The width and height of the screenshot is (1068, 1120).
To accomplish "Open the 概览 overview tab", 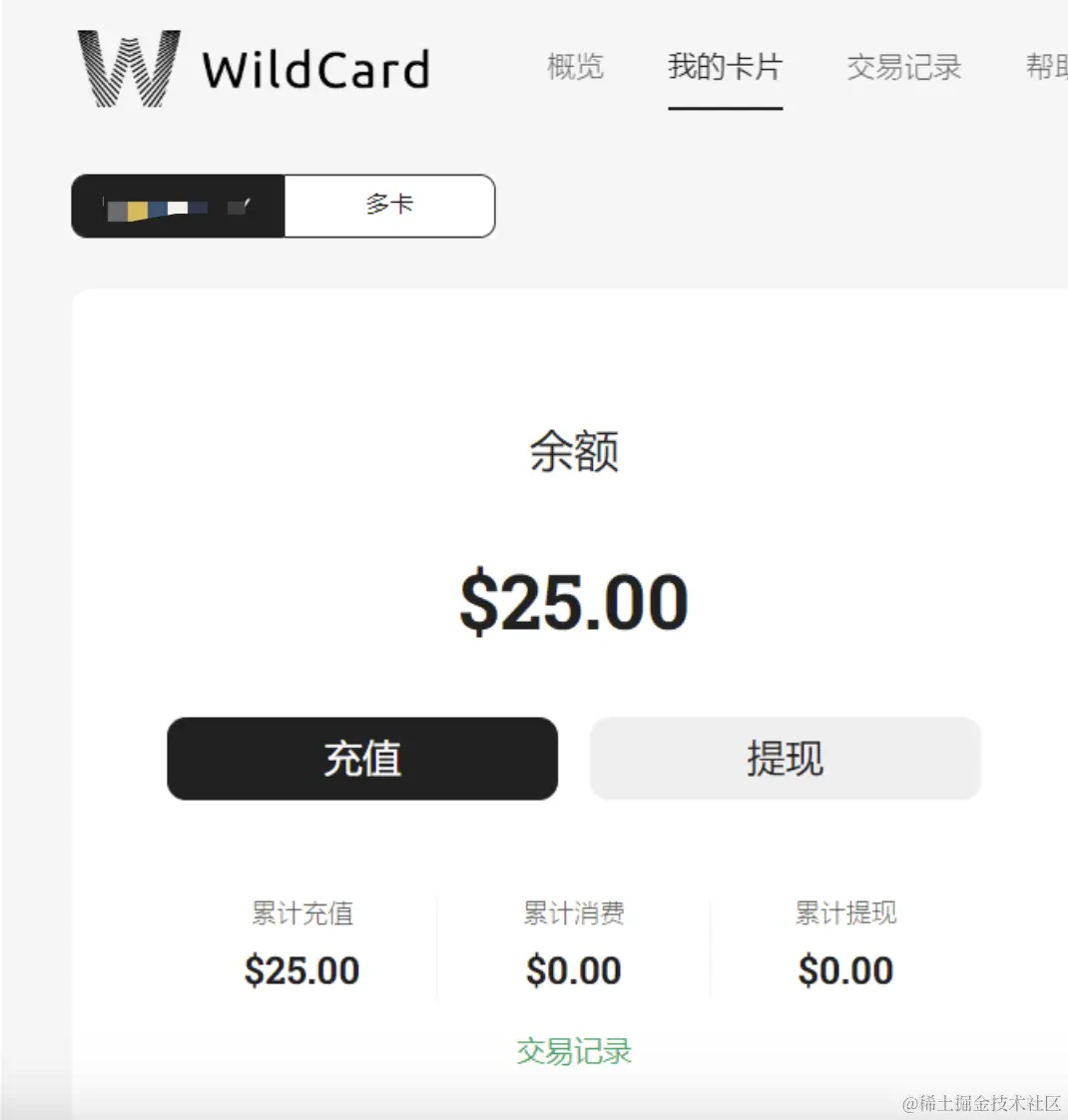I will [575, 67].
